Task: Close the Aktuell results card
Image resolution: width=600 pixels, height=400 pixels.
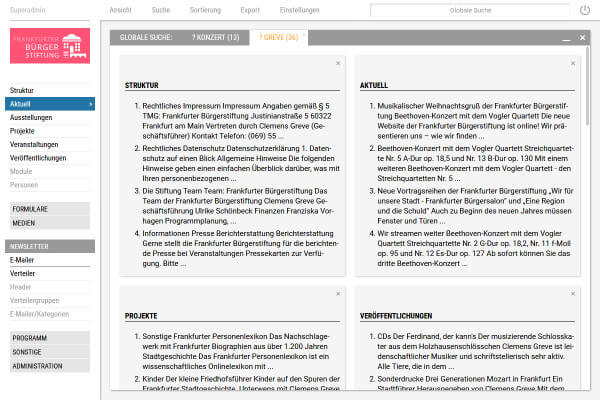Action: click(x=573, y=63)
